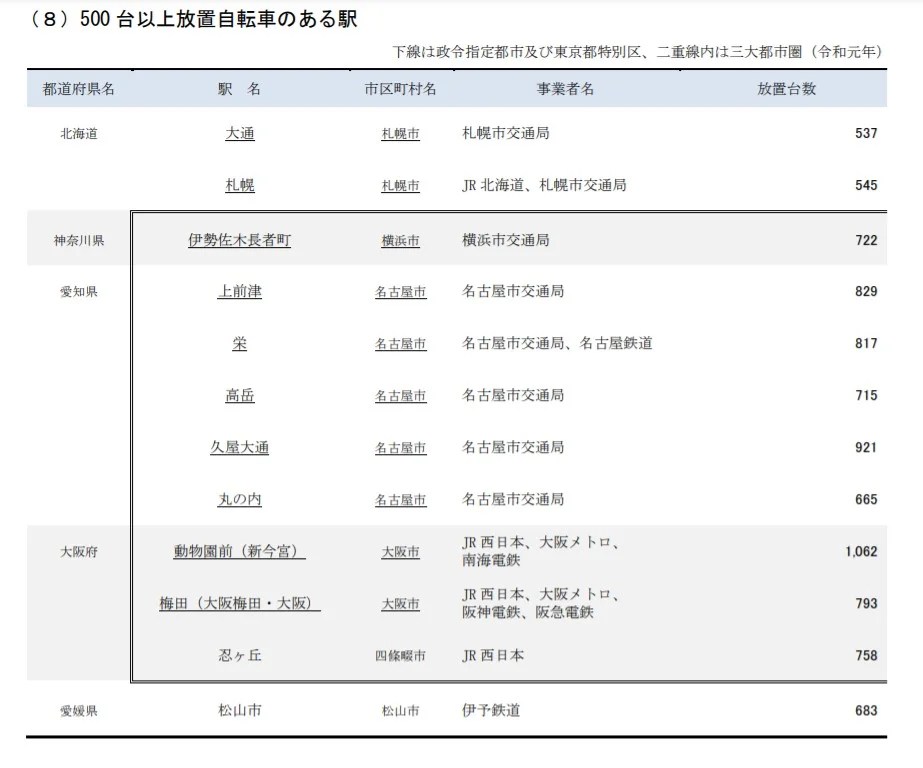The image size is (923, 768).
Task: Click the station name '高岳'
Action: 240,395
